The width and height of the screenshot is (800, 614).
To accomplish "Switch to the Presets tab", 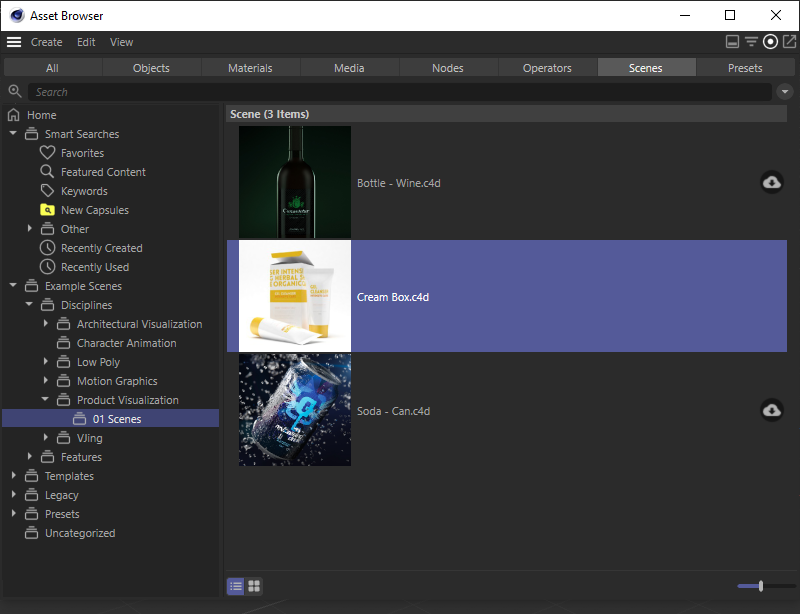I will coord(745,67).
